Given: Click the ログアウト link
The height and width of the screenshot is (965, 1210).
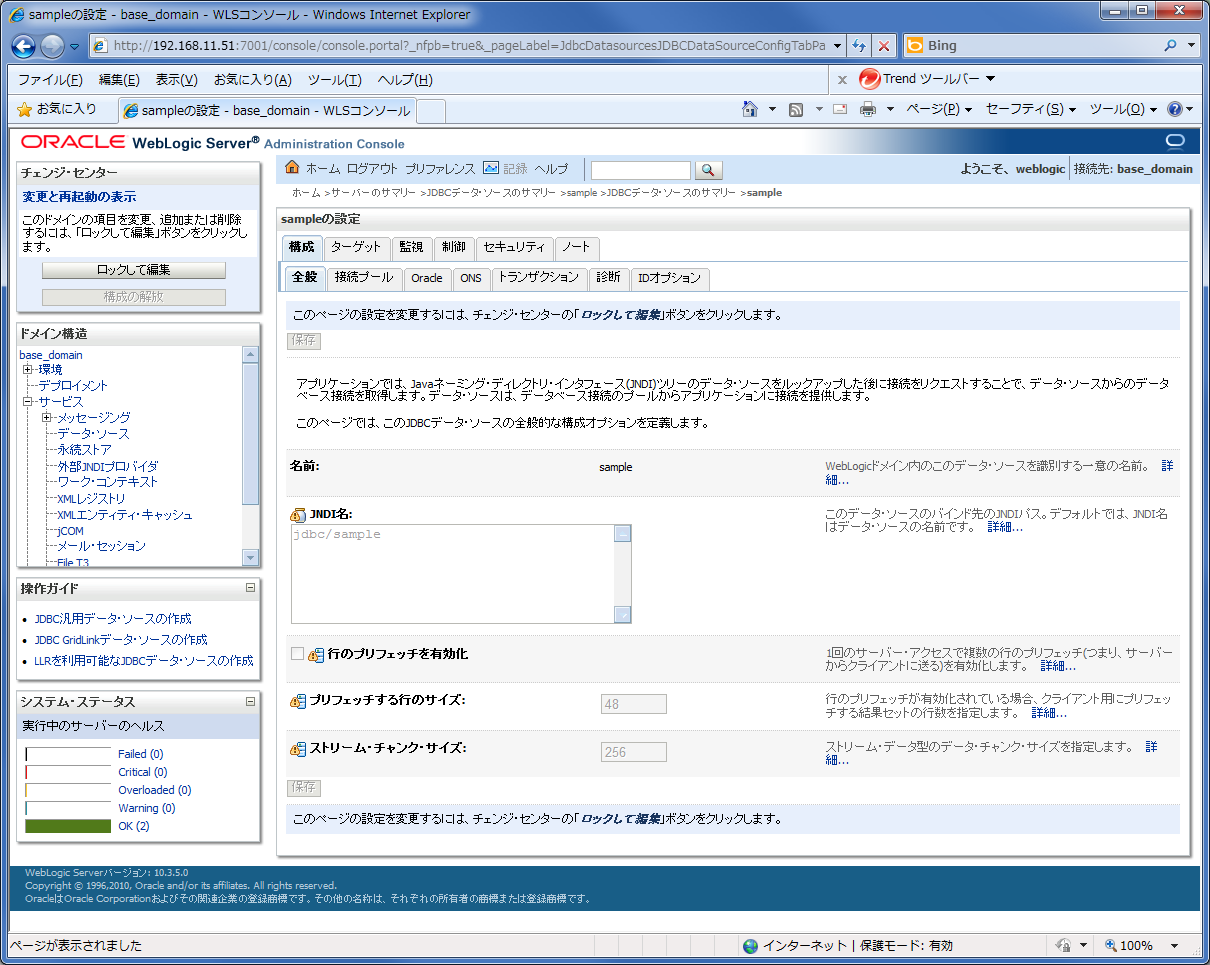Looking at the screenshot, I should [x=372, y=169].
